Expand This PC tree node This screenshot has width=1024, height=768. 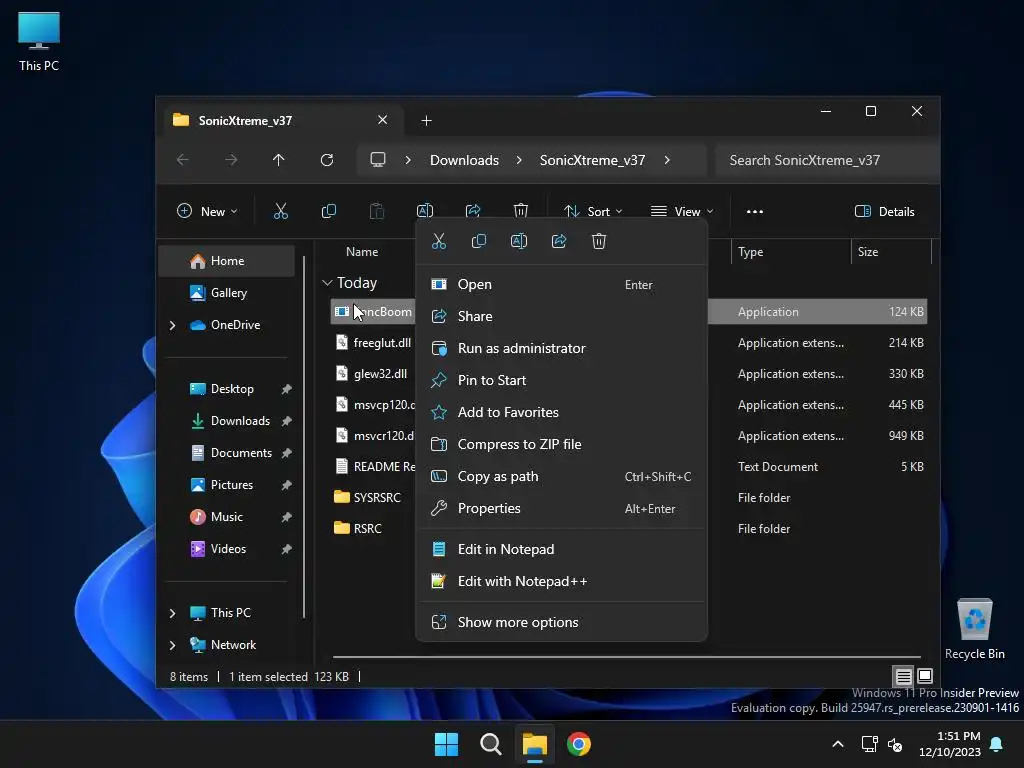point(172,613)
